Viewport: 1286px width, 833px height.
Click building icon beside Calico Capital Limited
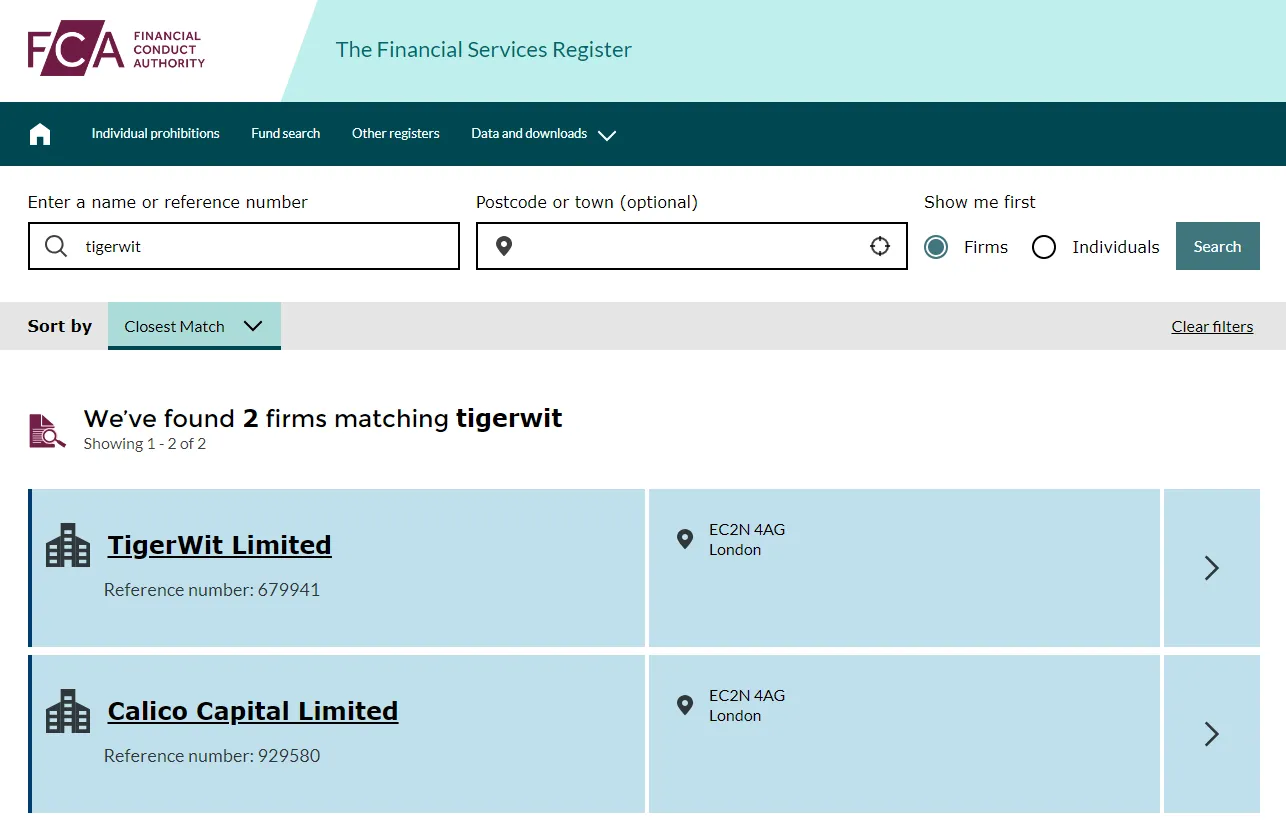[x=68, y=711]
